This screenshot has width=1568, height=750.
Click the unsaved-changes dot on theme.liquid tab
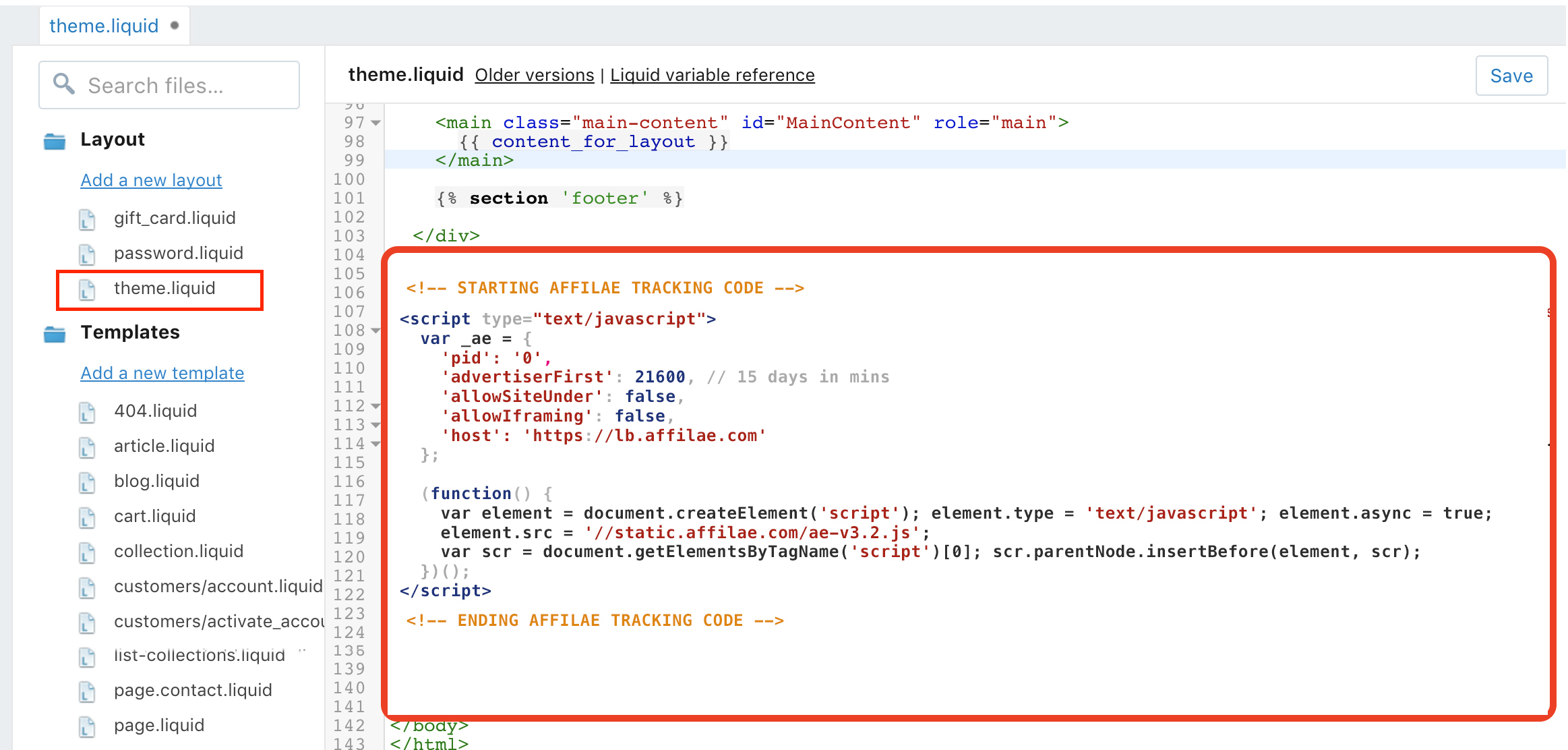pyautogui.click(x=175, y=26)
